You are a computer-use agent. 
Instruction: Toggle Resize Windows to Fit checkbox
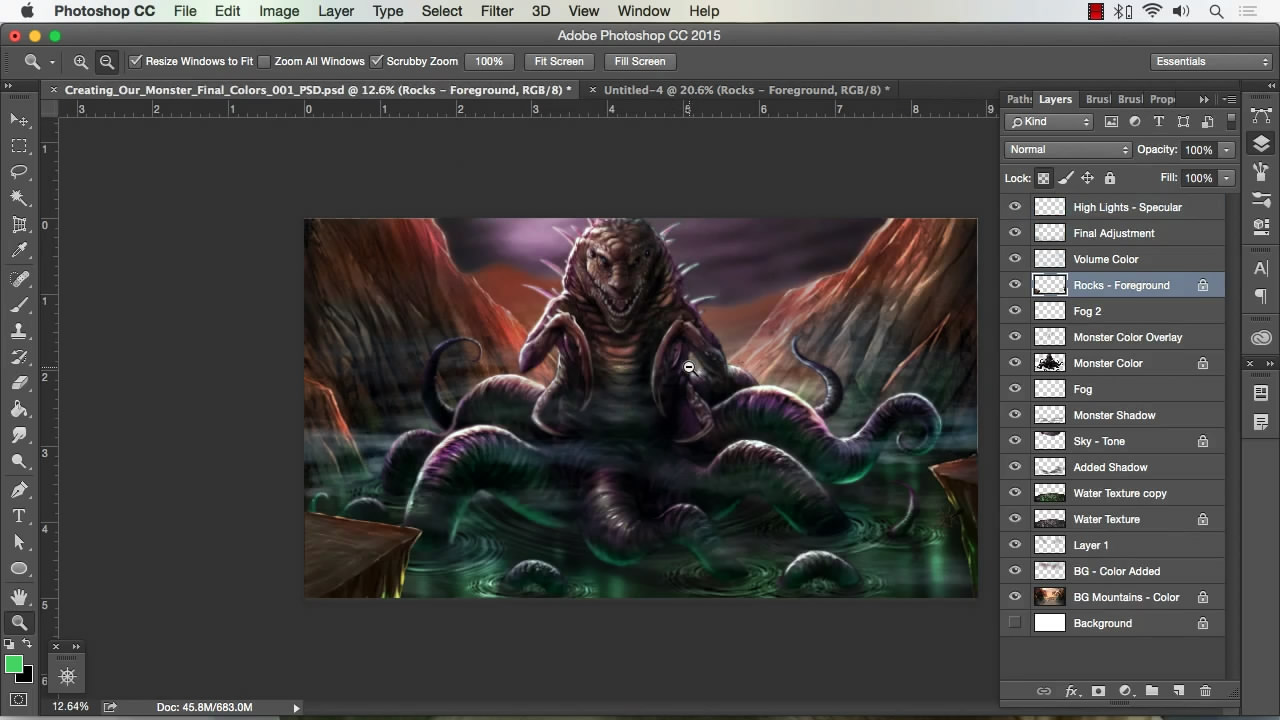tap(136, 61)
